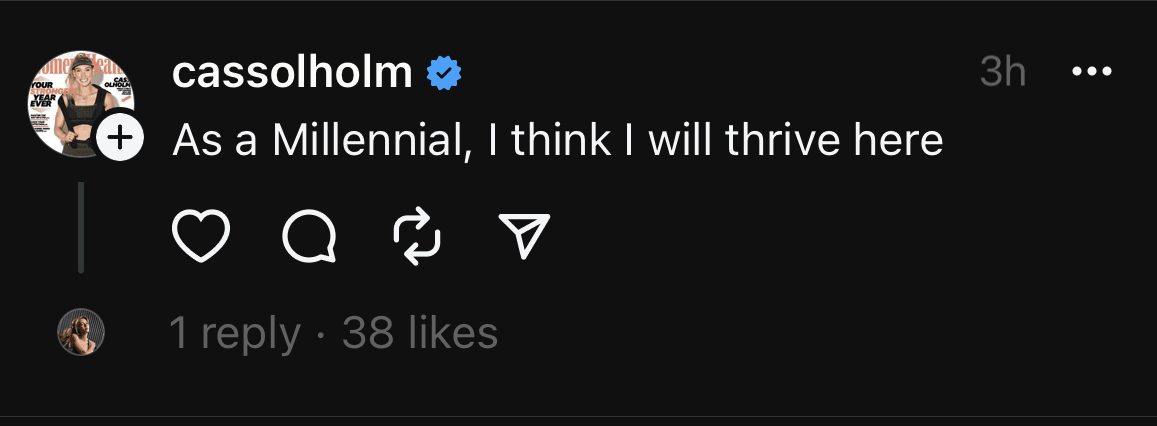Click the small replier avatar

(x=79, y=332)
